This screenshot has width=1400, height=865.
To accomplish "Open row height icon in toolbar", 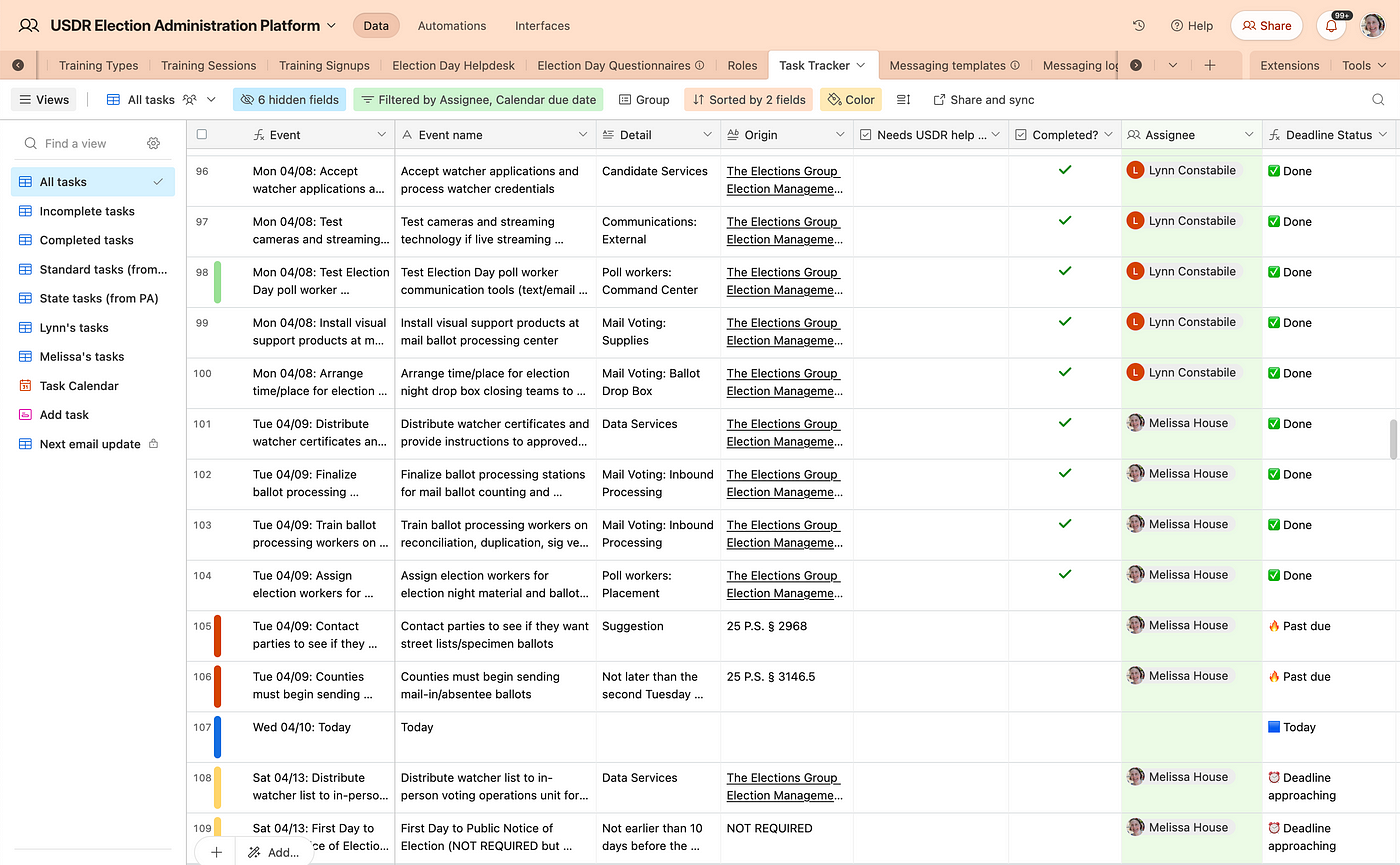I will click(903, 100).
